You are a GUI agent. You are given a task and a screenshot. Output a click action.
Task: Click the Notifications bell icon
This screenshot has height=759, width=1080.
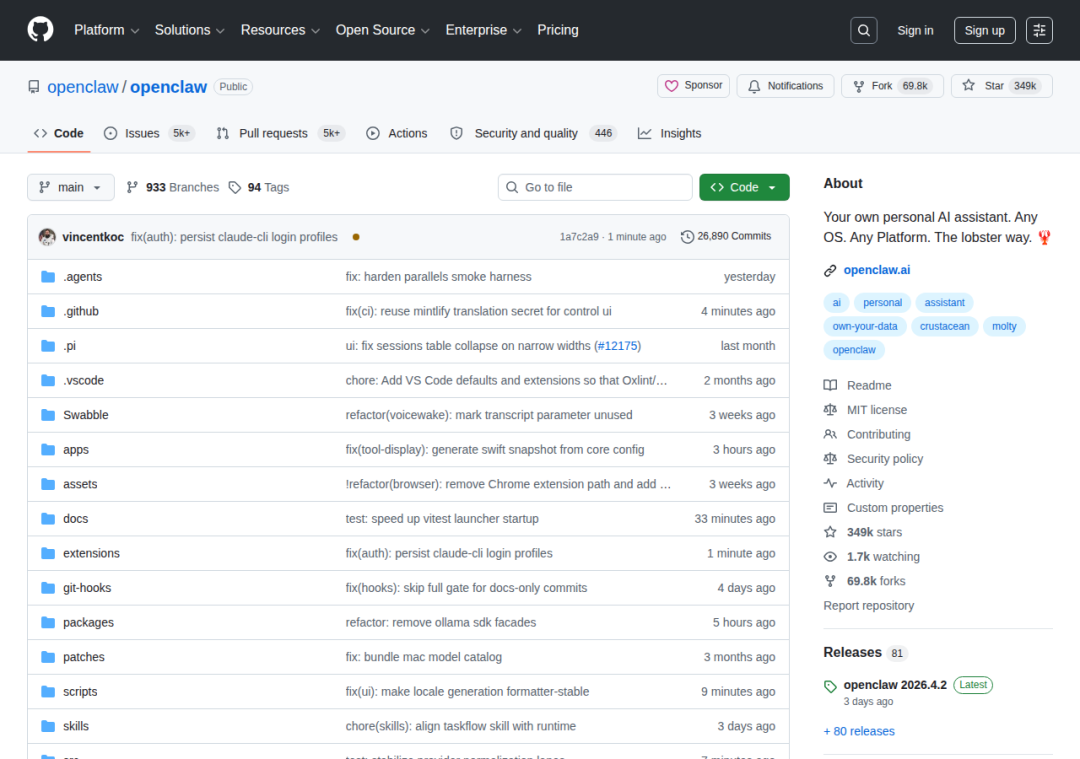tap(753, 86)
